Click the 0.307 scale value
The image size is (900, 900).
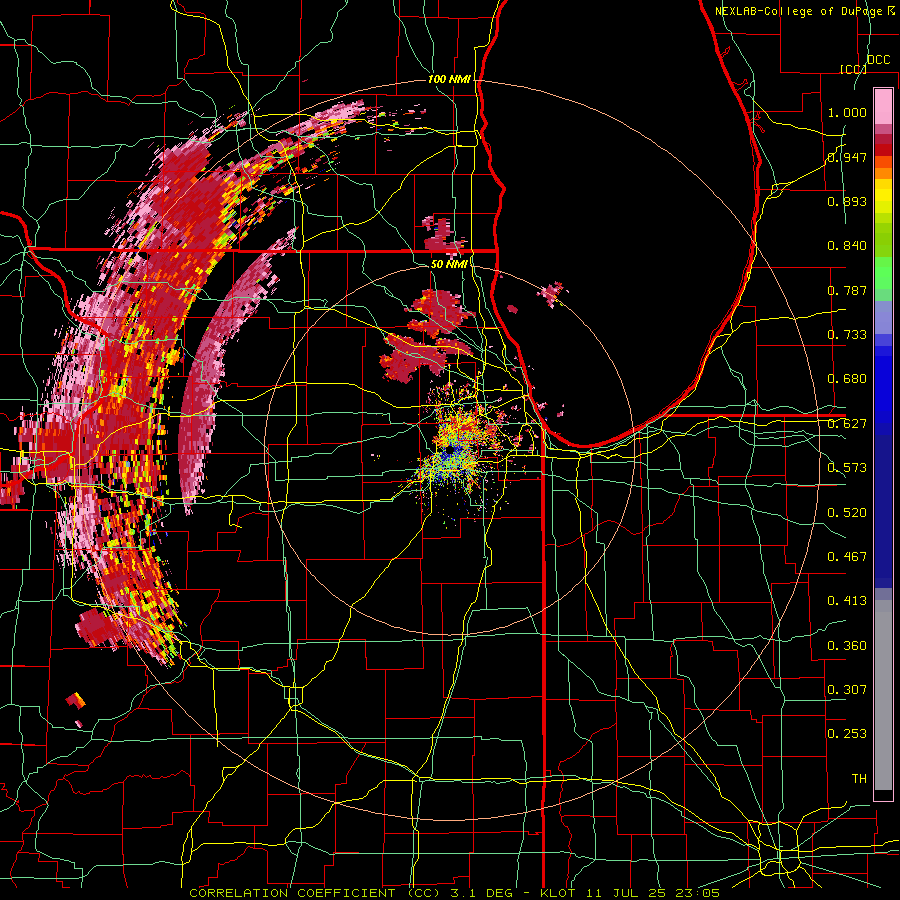[x=847, y=689]
